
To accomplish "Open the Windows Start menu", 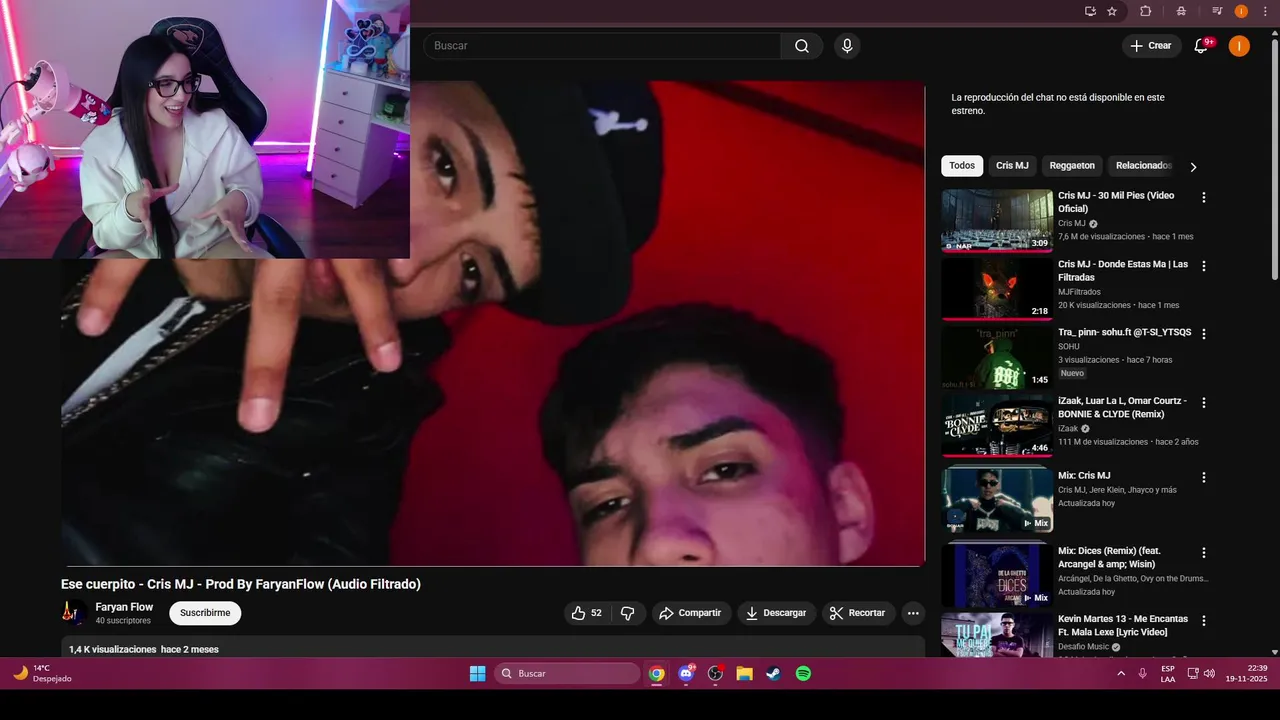I will [477, 674].
